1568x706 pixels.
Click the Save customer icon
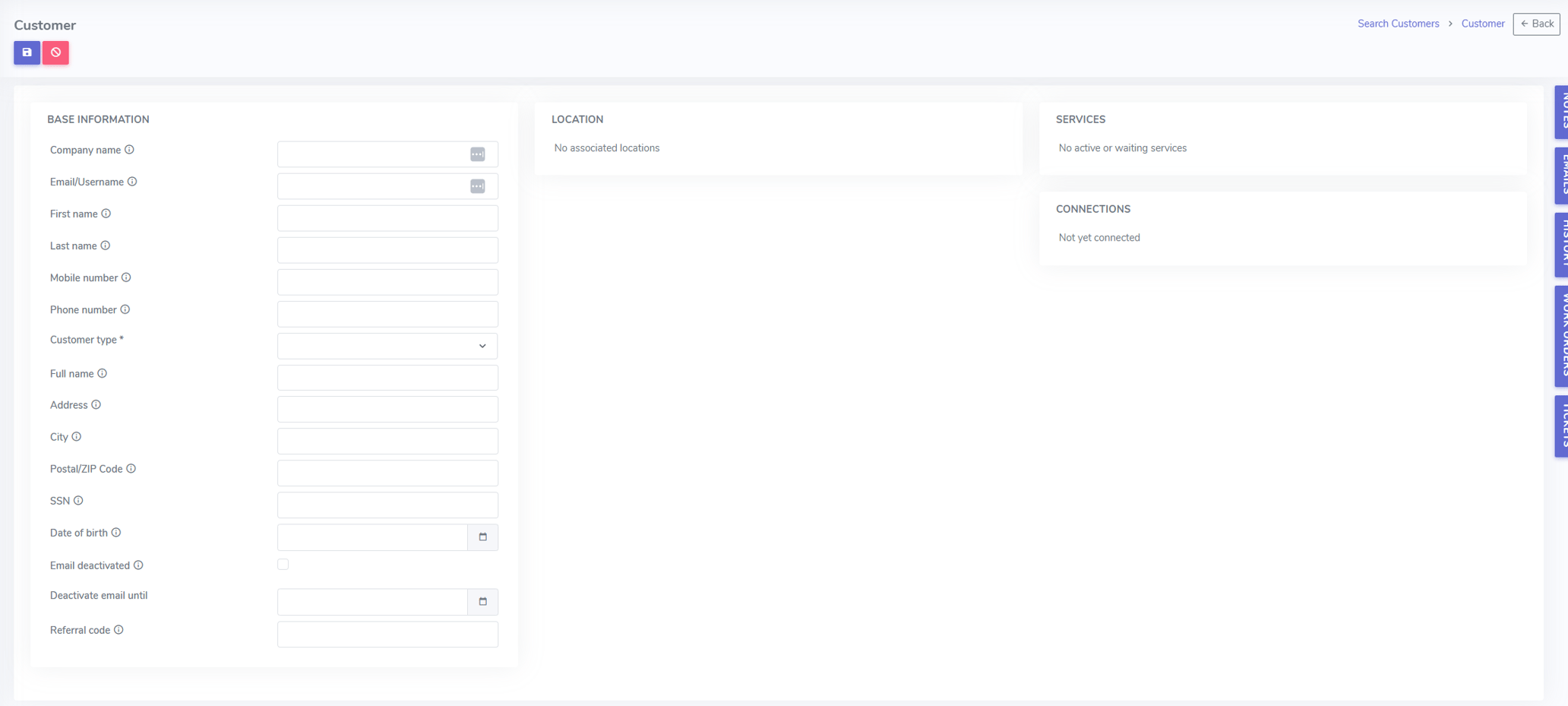tap(27, 52)
